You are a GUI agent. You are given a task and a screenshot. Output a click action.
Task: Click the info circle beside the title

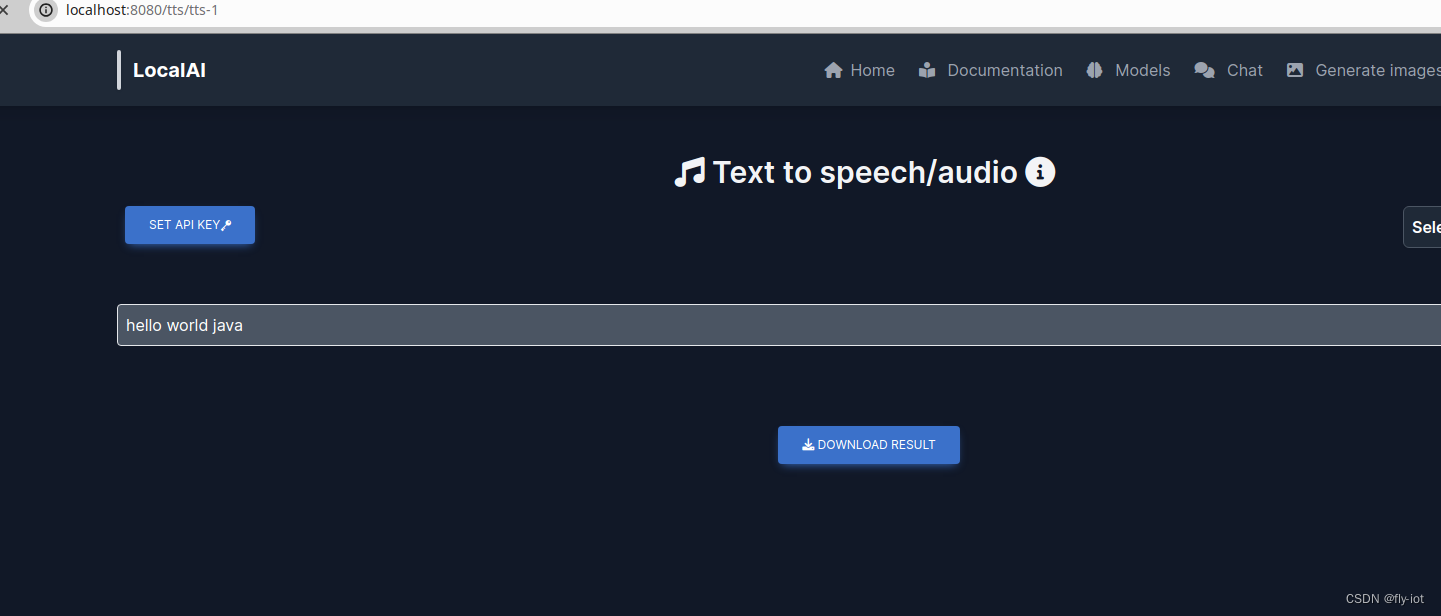pos(1040,172)
